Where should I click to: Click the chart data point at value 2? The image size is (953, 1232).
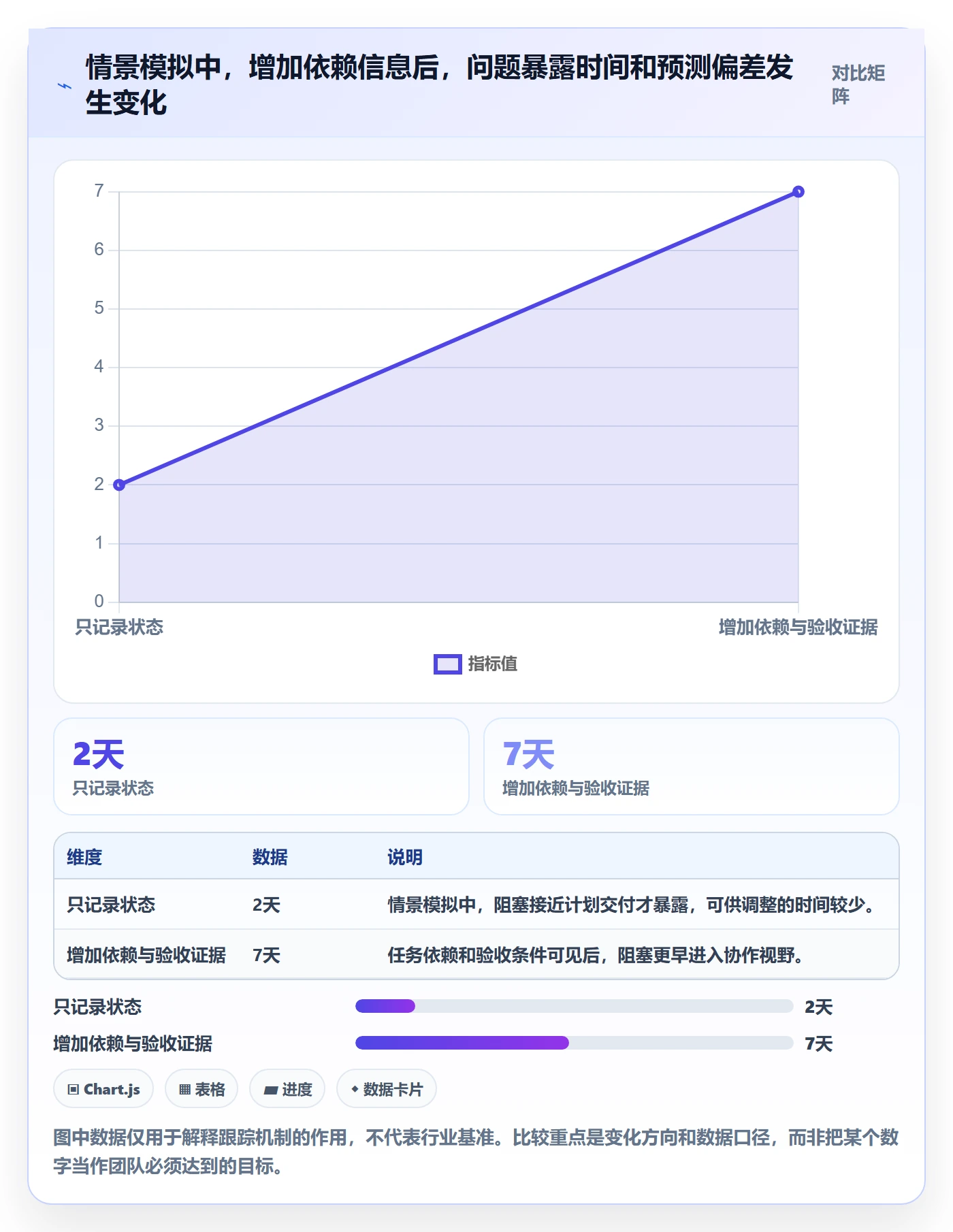[x=119, y=485]
